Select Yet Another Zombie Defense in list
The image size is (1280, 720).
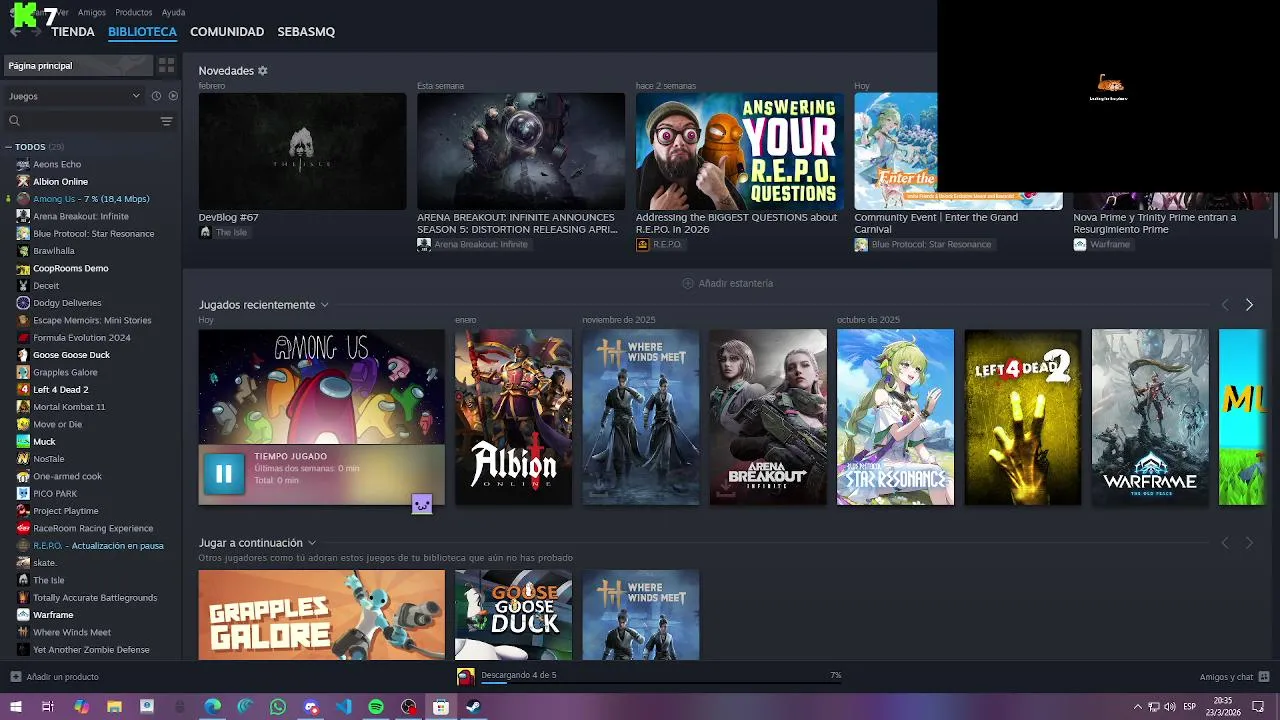click(92, 650)
